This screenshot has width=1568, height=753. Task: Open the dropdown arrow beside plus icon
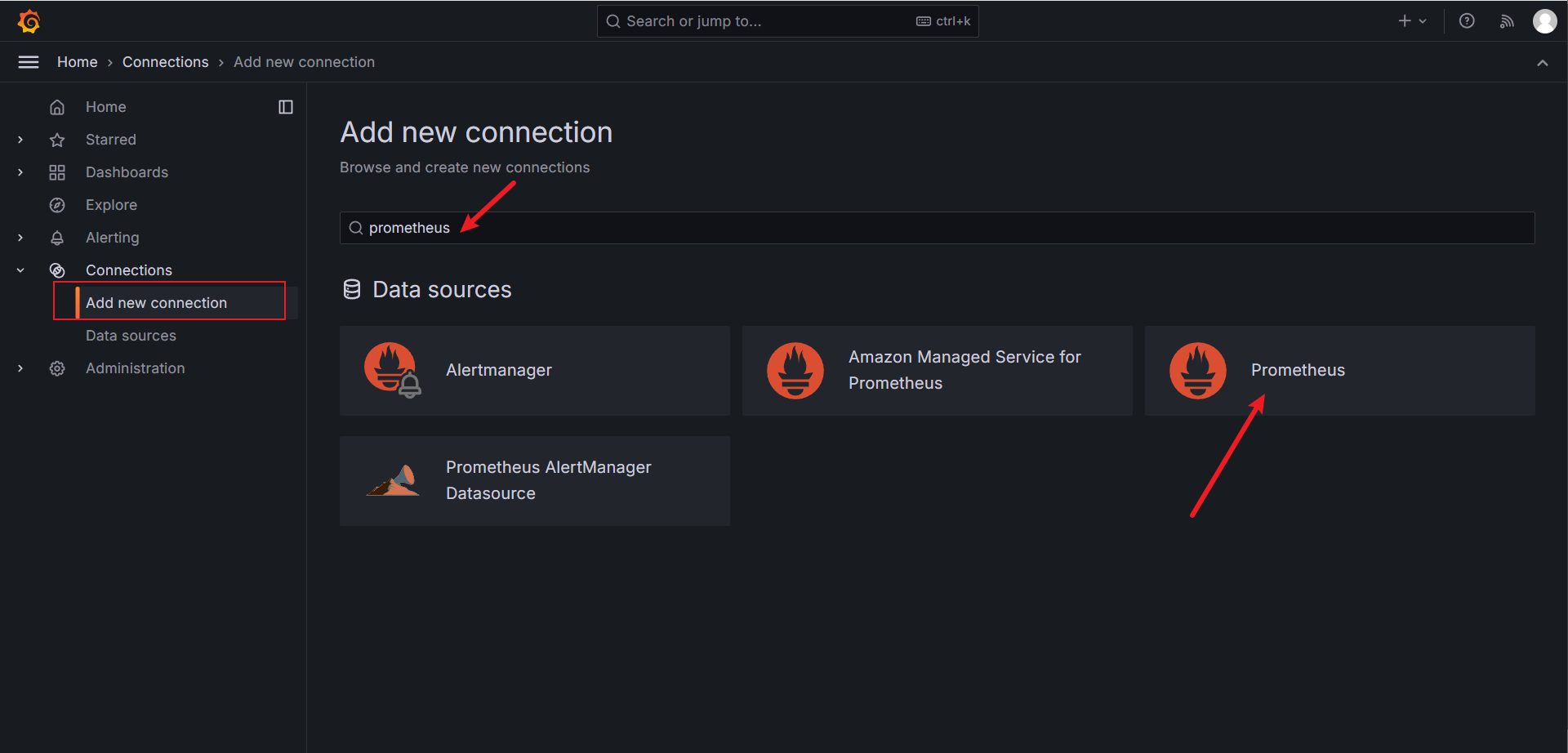pyautogui.click(x=1423, y=21)
